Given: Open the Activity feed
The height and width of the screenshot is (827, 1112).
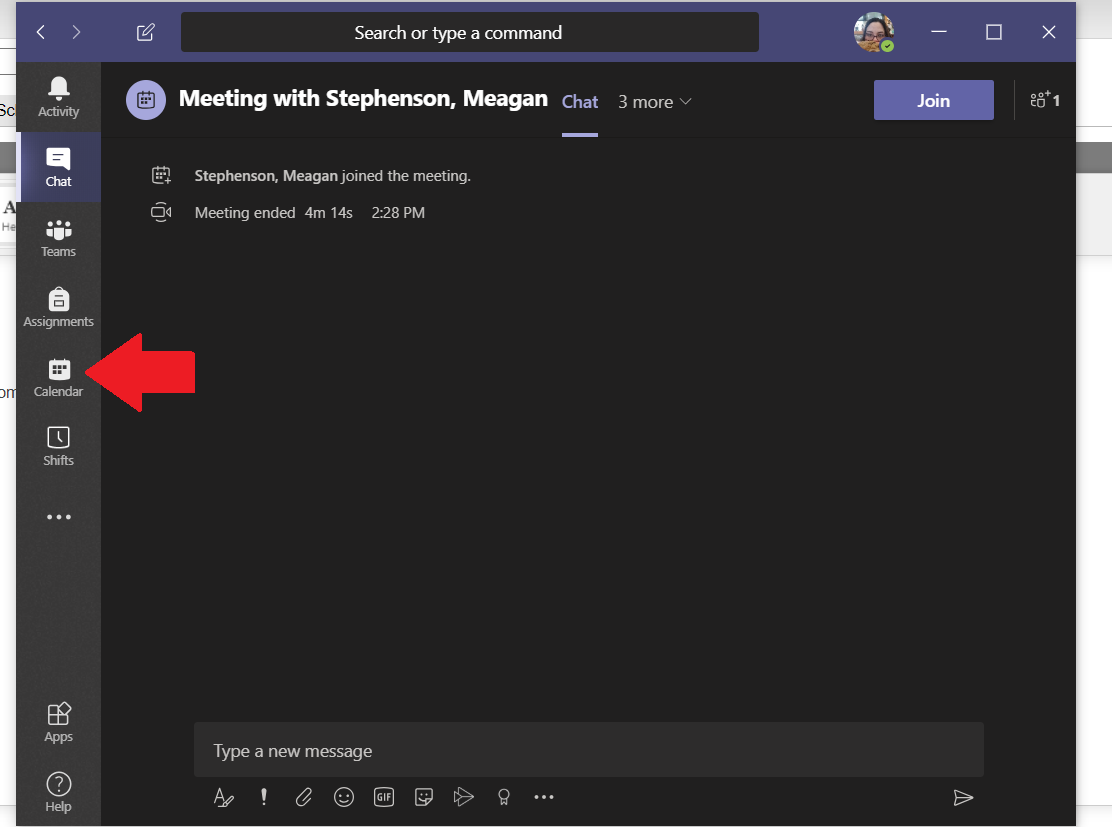Looking at the screenshot, I should tap(58, 96).
